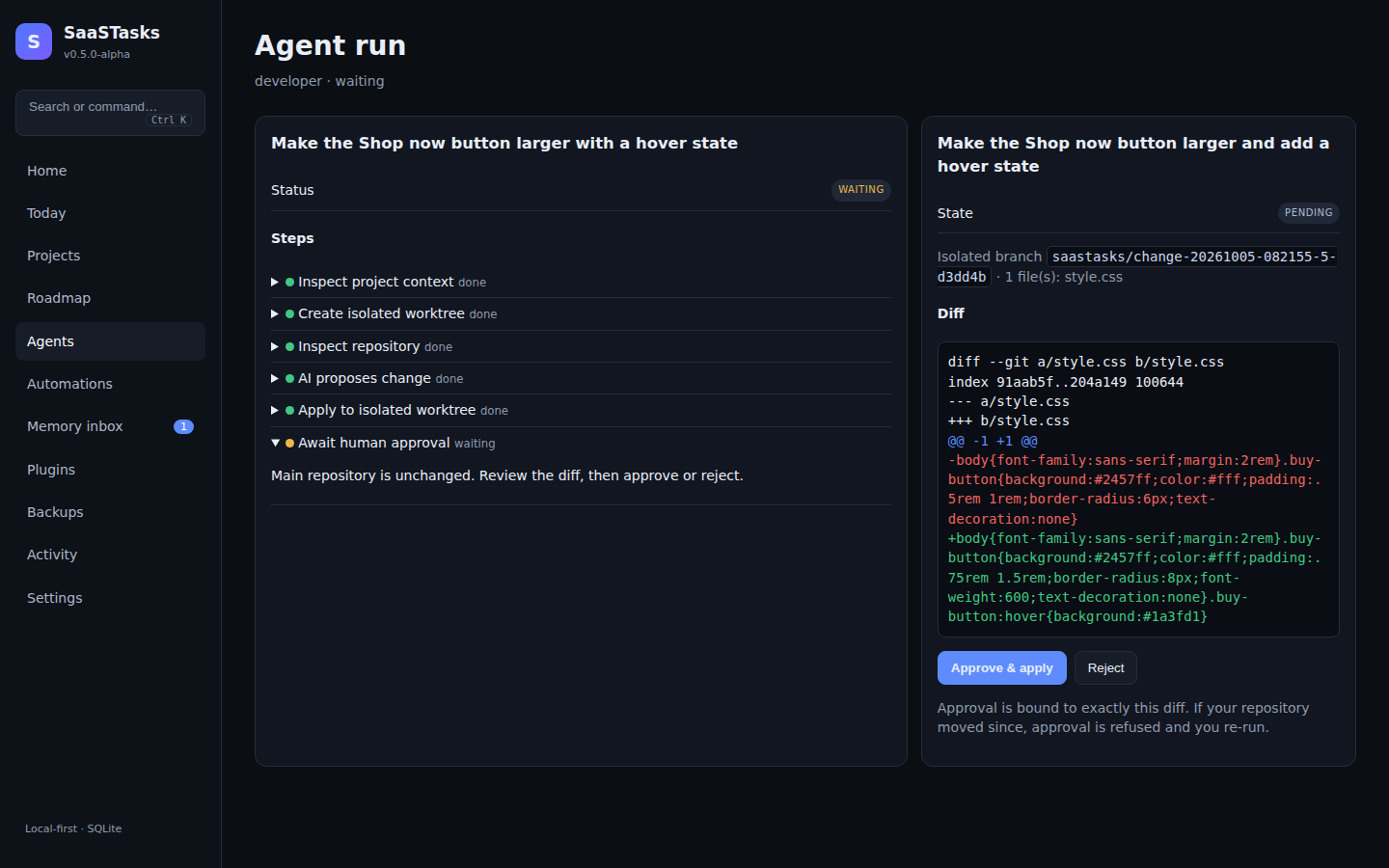The height and width of the screenshot is (868, 1389).
Task: Click the Ctrl K shortcut hint
Action: pyautogui.click(x=169, y=121)
